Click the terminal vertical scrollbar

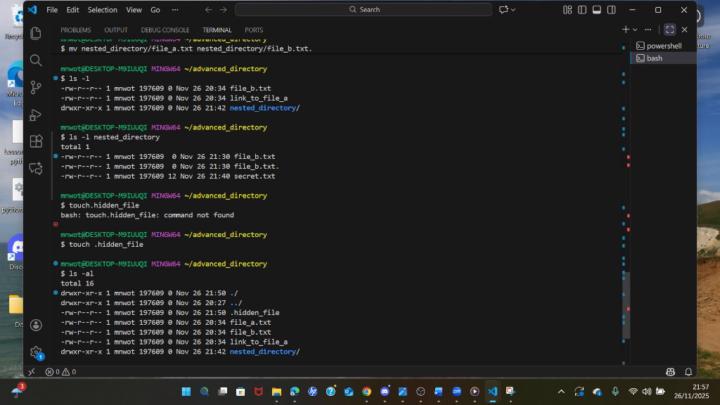coord(626,300)
